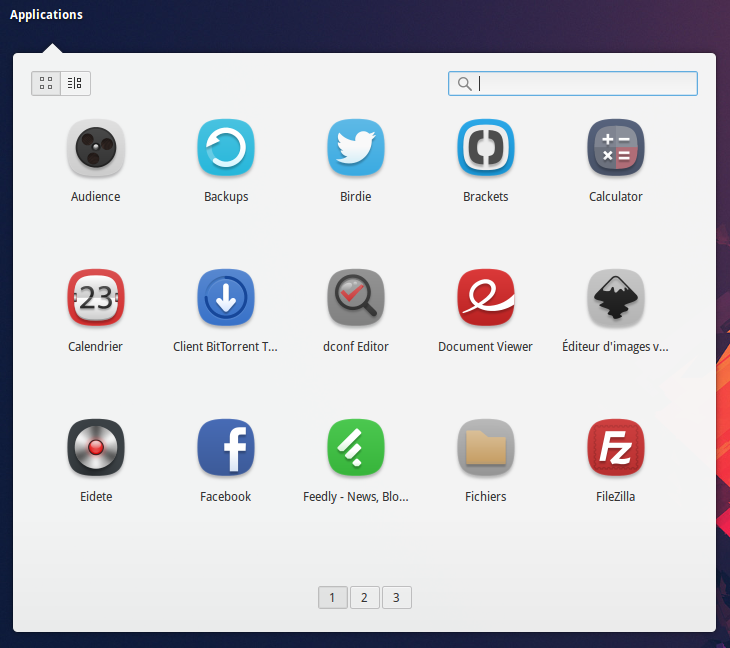The height and width of the screenshot is (648, 730).
Task: Launch the Feedly news reader icon
Action: [x=356, y=447]
